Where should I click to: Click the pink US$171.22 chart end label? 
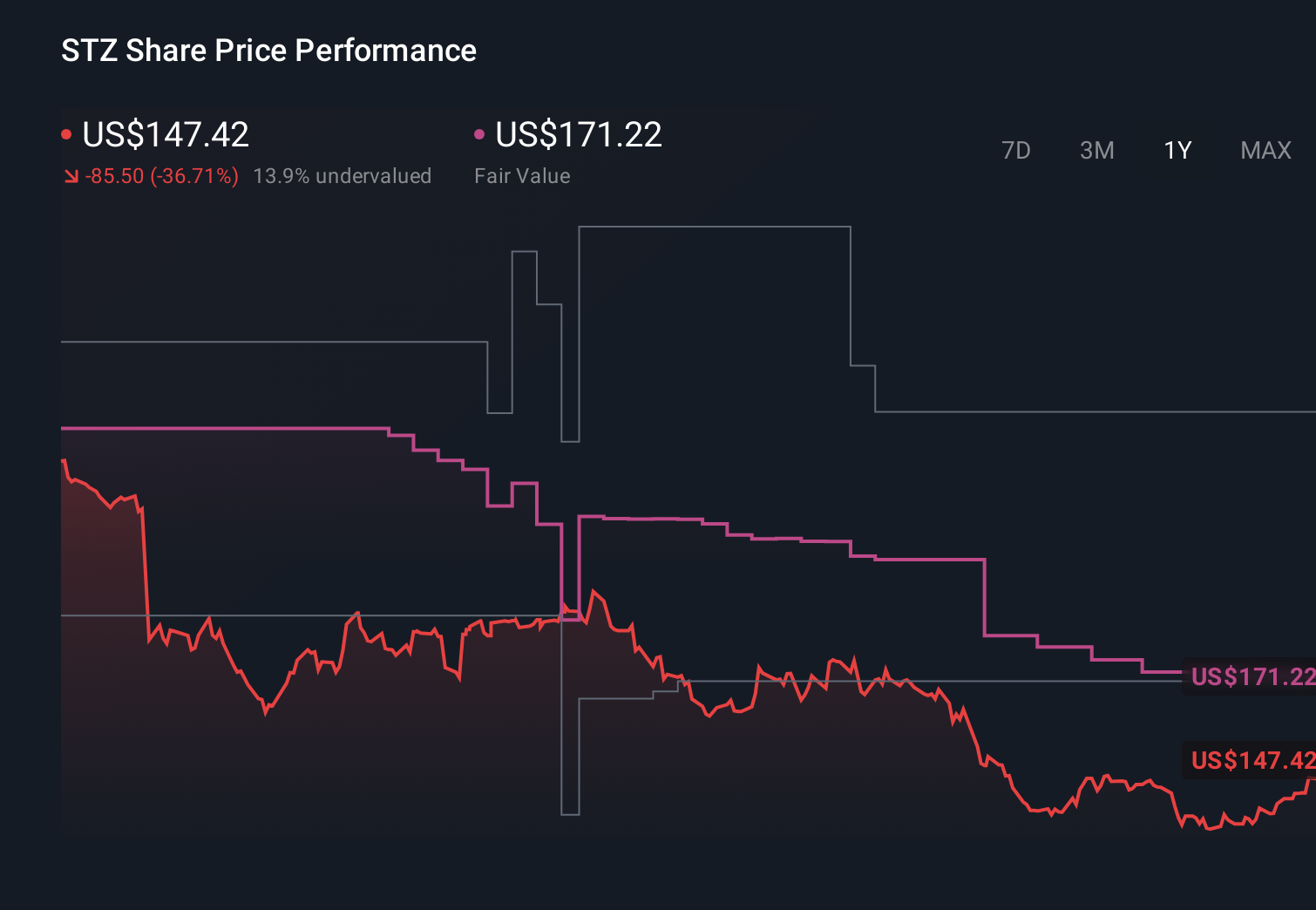pos(1252,676)
